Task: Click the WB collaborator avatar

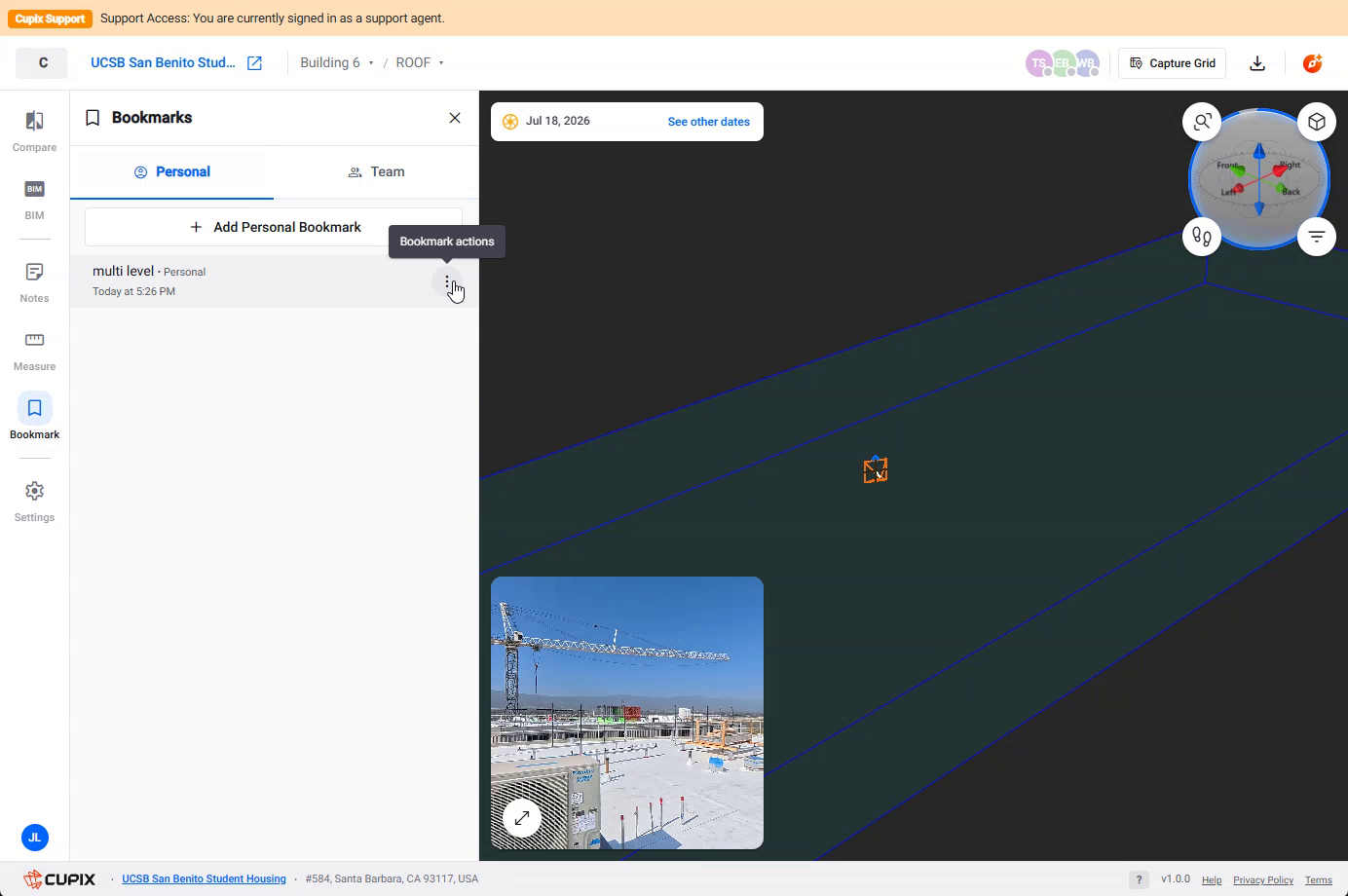Action: [1086, 63]
